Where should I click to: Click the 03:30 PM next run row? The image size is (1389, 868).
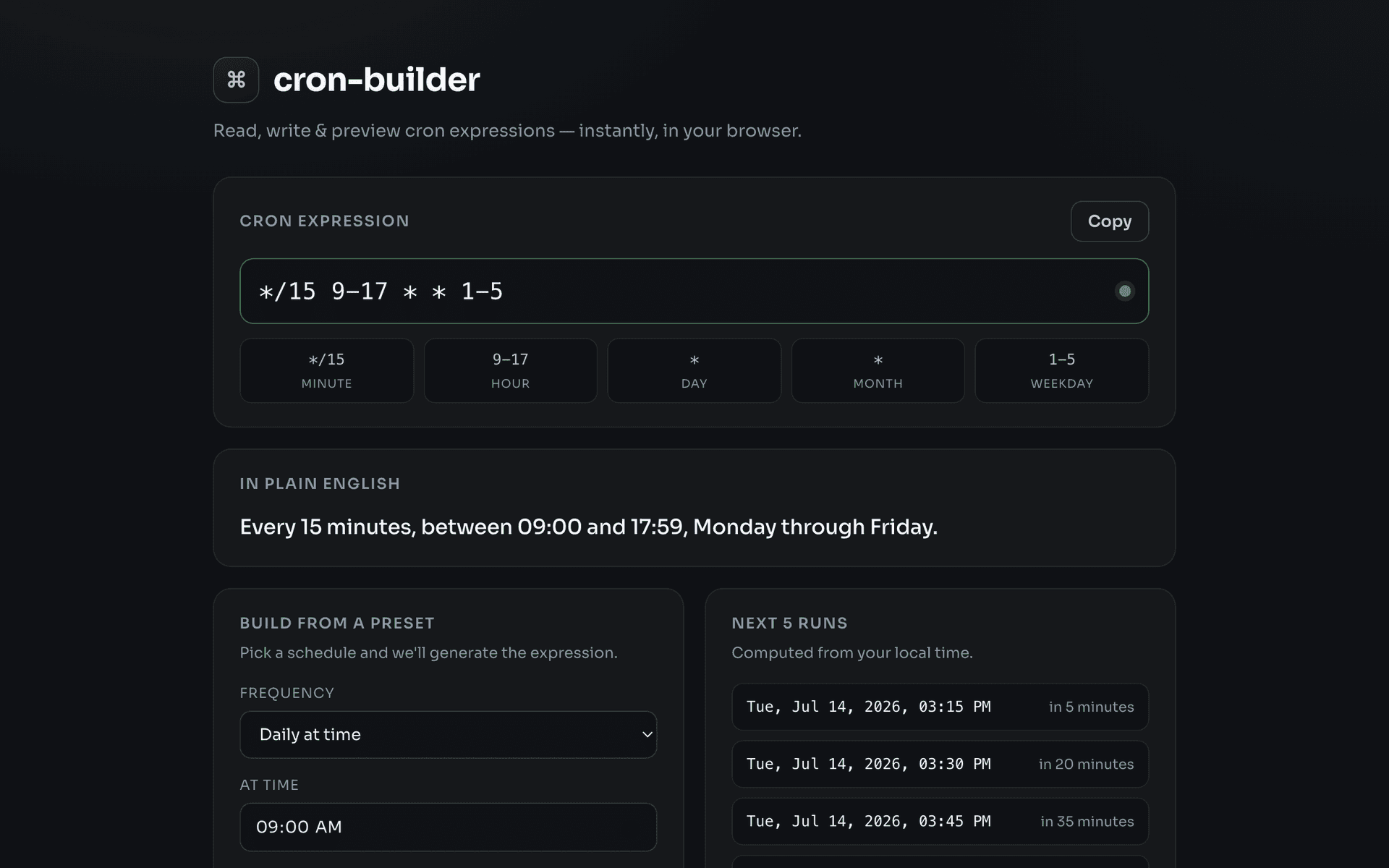click(x=940, y=764)
